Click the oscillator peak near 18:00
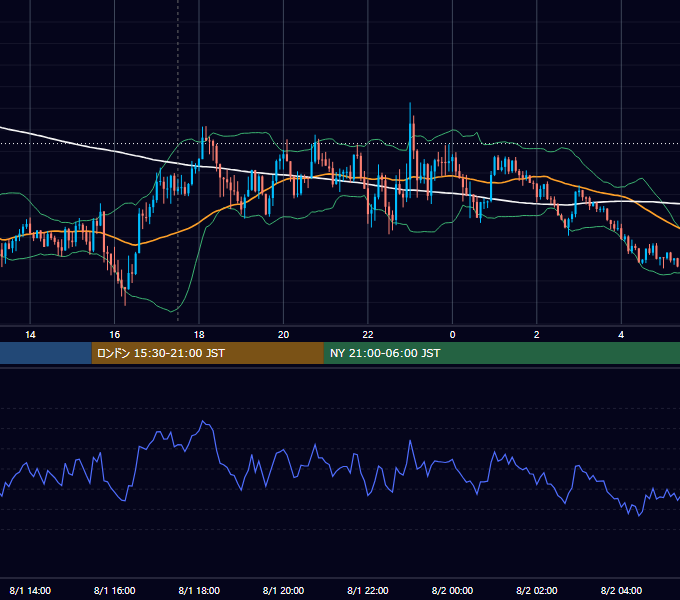This screenshot has width=680, height=600. pyautogui.click(x=203, y=421)
